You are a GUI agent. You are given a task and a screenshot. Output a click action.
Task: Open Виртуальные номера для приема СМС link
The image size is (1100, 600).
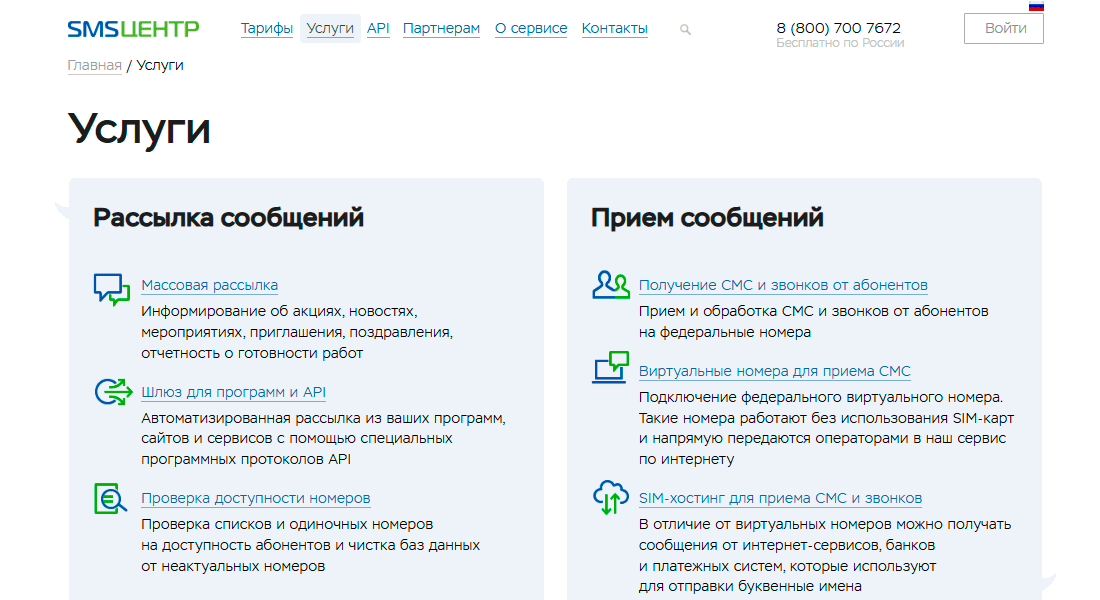[x=774, y=371]
